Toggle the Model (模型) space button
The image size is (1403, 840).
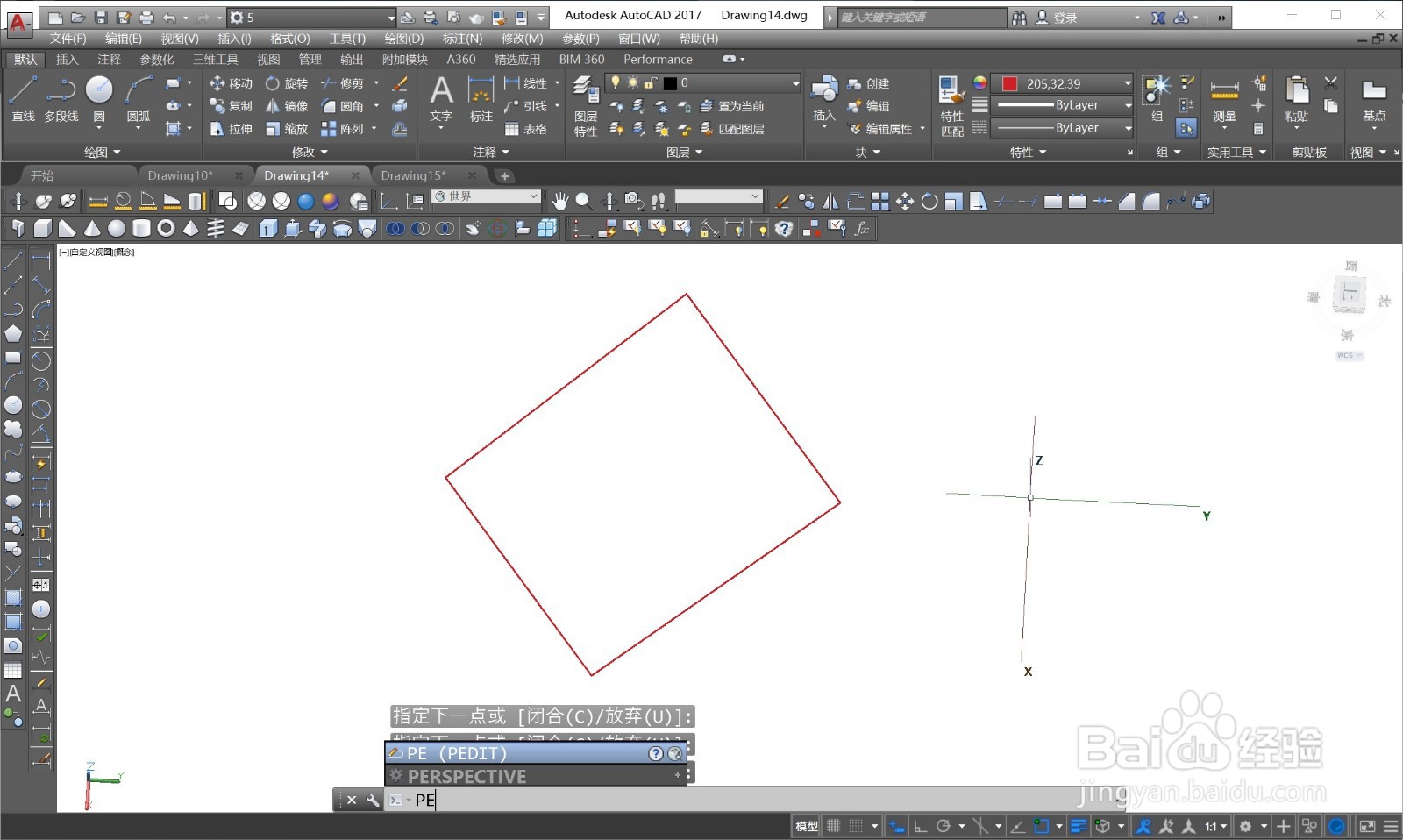coord(807,826)
